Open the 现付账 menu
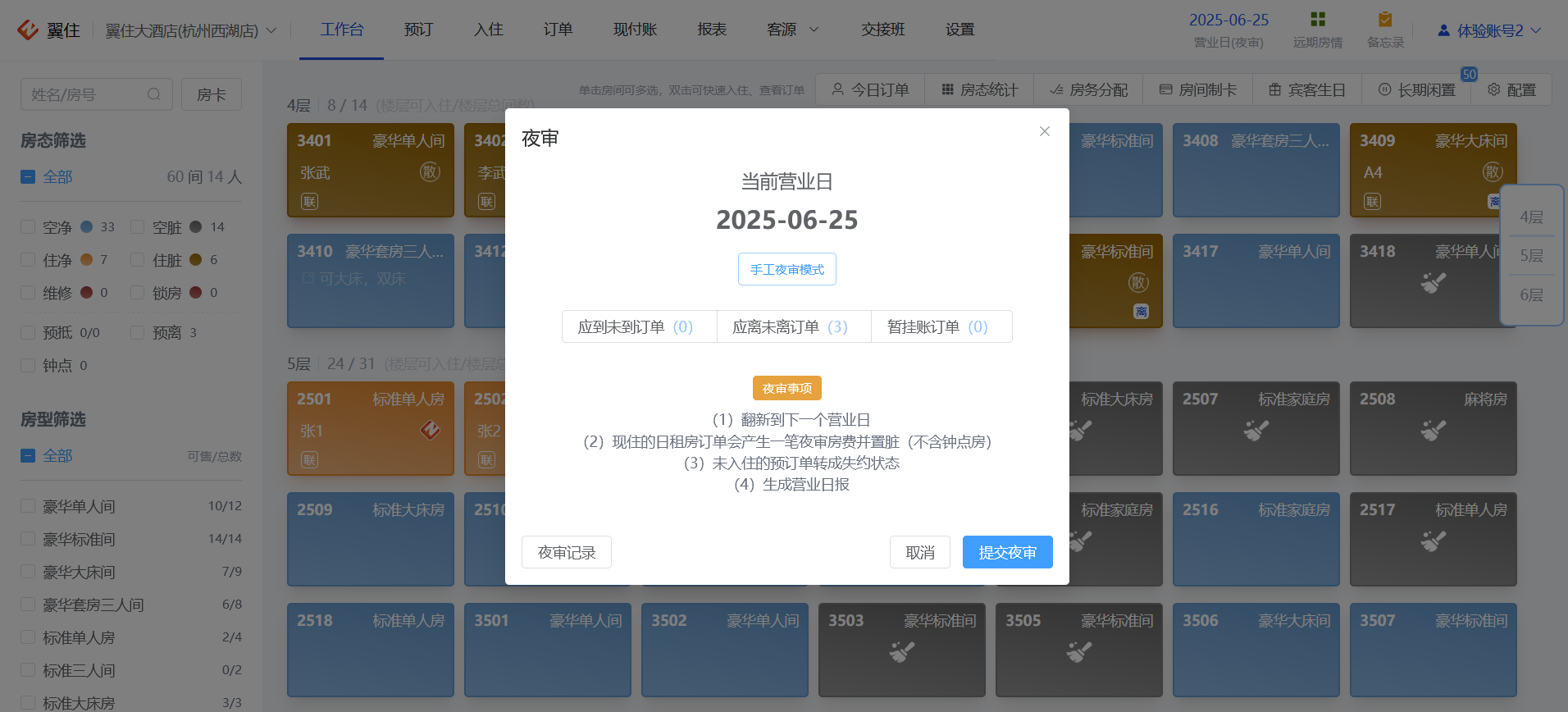 pyautogui.click(x=635, y=30)
